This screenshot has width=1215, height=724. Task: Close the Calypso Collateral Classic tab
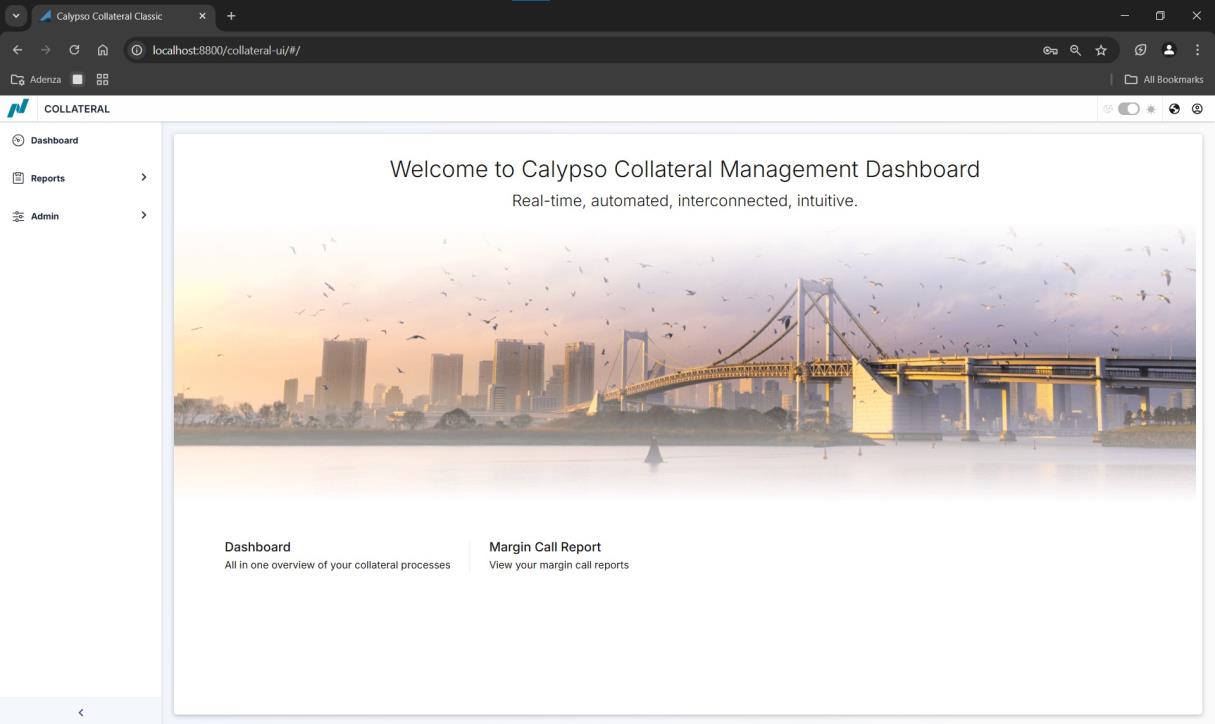(x=202, y=16)
